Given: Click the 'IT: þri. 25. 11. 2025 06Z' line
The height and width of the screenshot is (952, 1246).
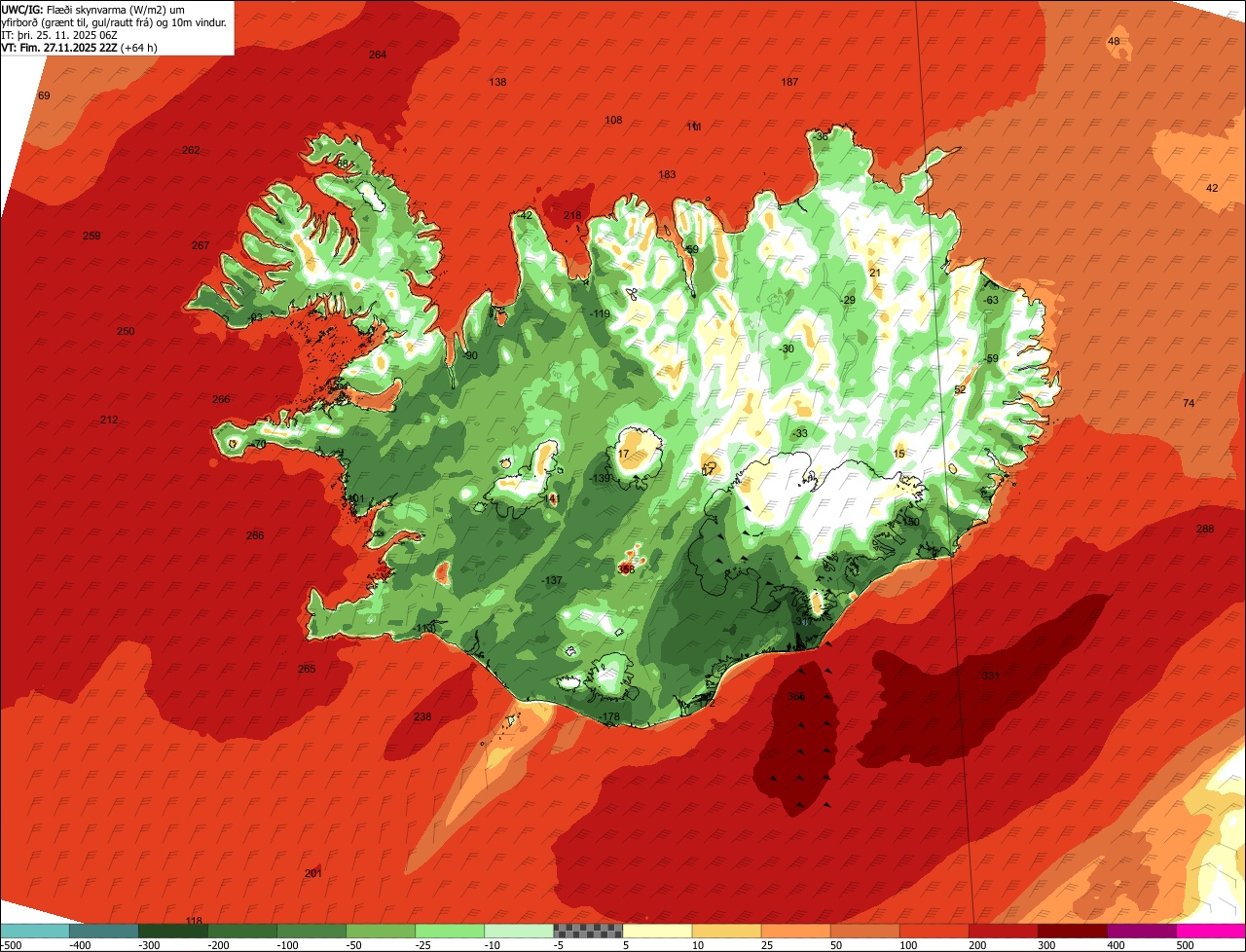Looking at the screenshot, I should click(x=60, y=35).
